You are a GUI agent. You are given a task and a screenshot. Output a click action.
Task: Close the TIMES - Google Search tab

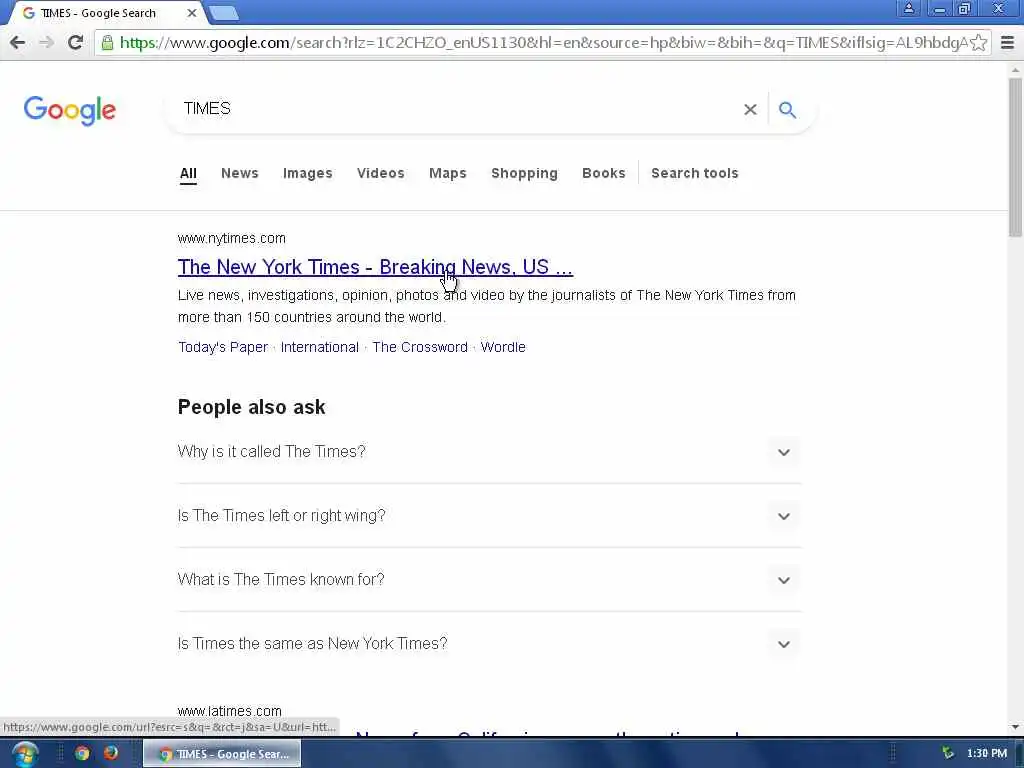point(192,13)
